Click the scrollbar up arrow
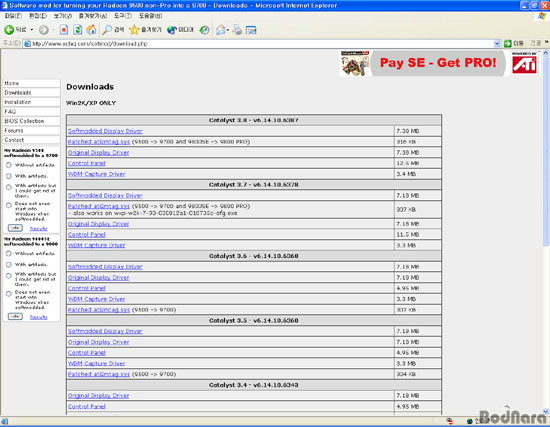 [546, 53]
